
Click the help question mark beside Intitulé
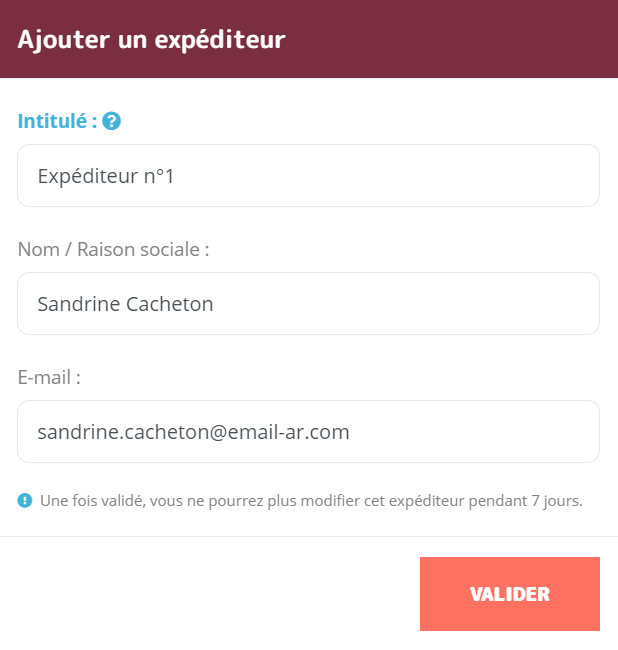coord(111,121)
